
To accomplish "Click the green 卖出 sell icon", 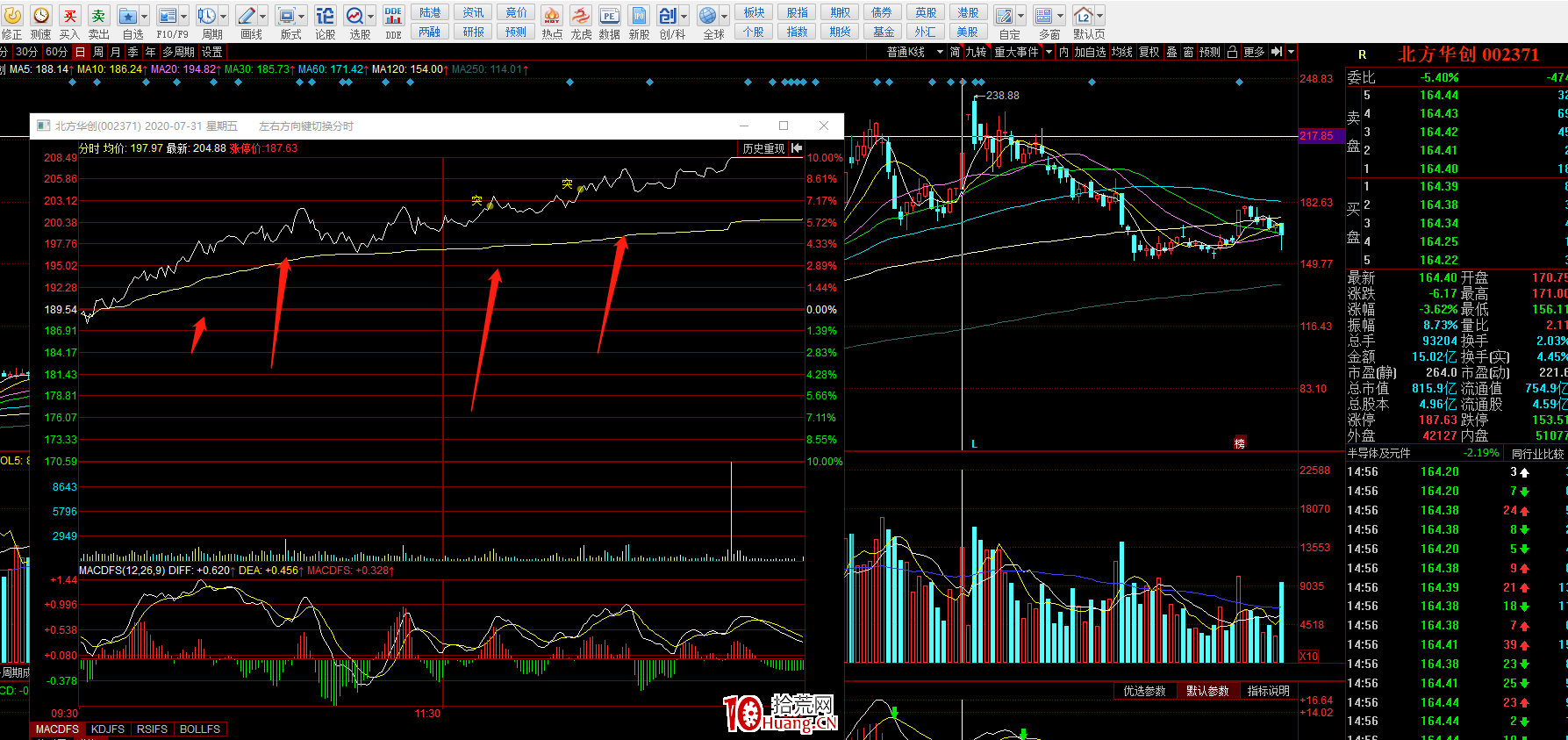I will 98,16.
